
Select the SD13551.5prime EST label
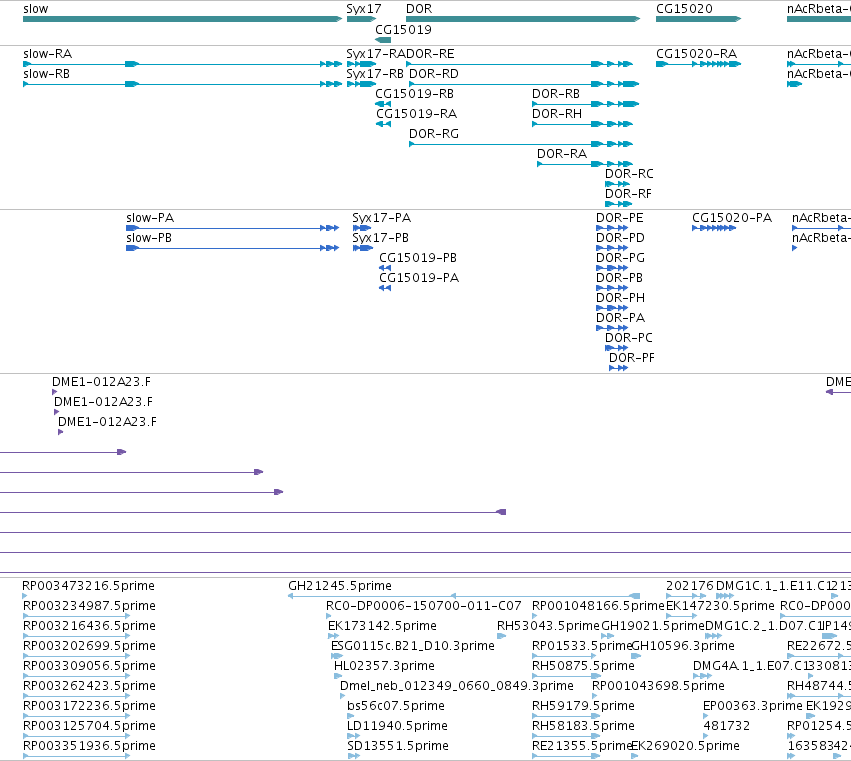click(x=398, y=746)
